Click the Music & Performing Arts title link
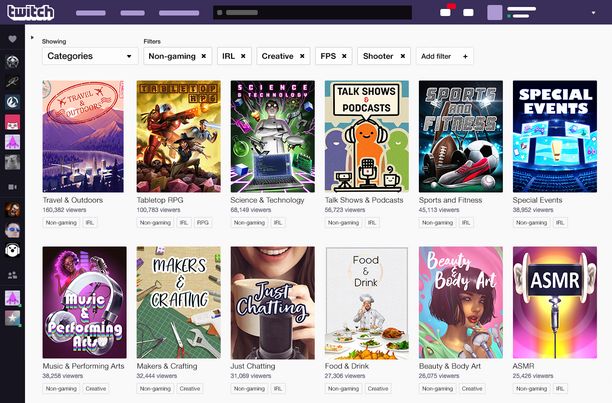 [83, 366]
